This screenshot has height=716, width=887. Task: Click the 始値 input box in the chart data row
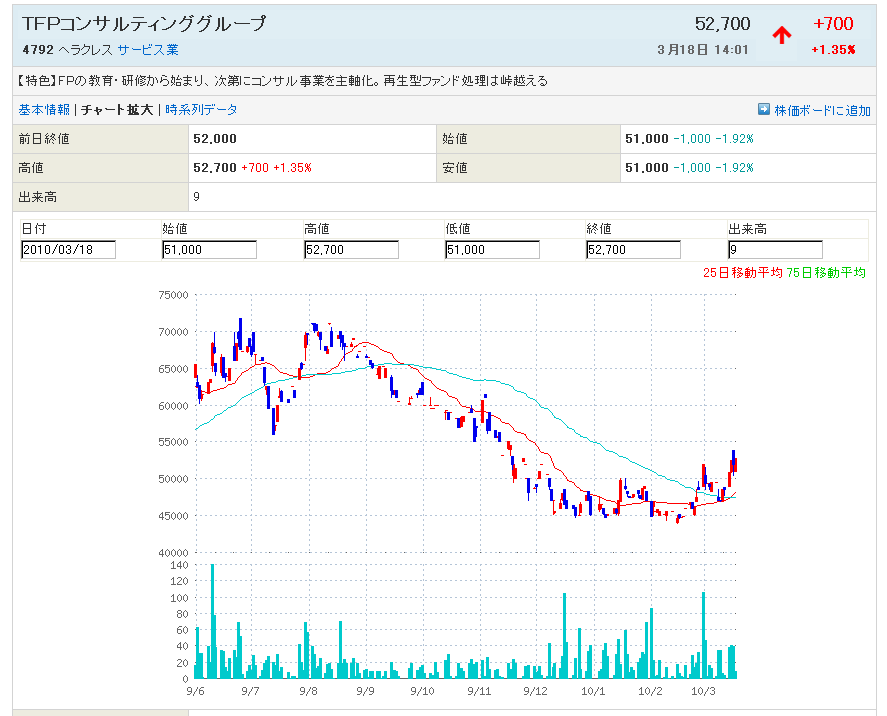click(209, 250)
